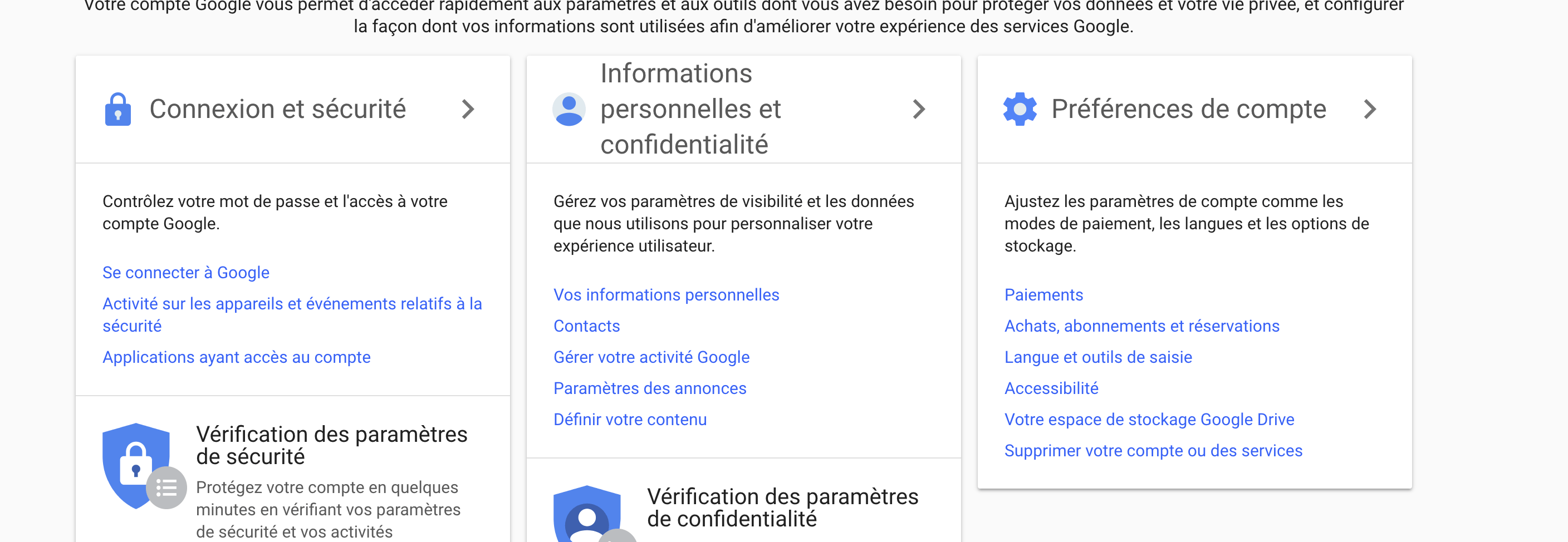Open the Paiements link
1568x542 pixels.
click(1043, 294)
